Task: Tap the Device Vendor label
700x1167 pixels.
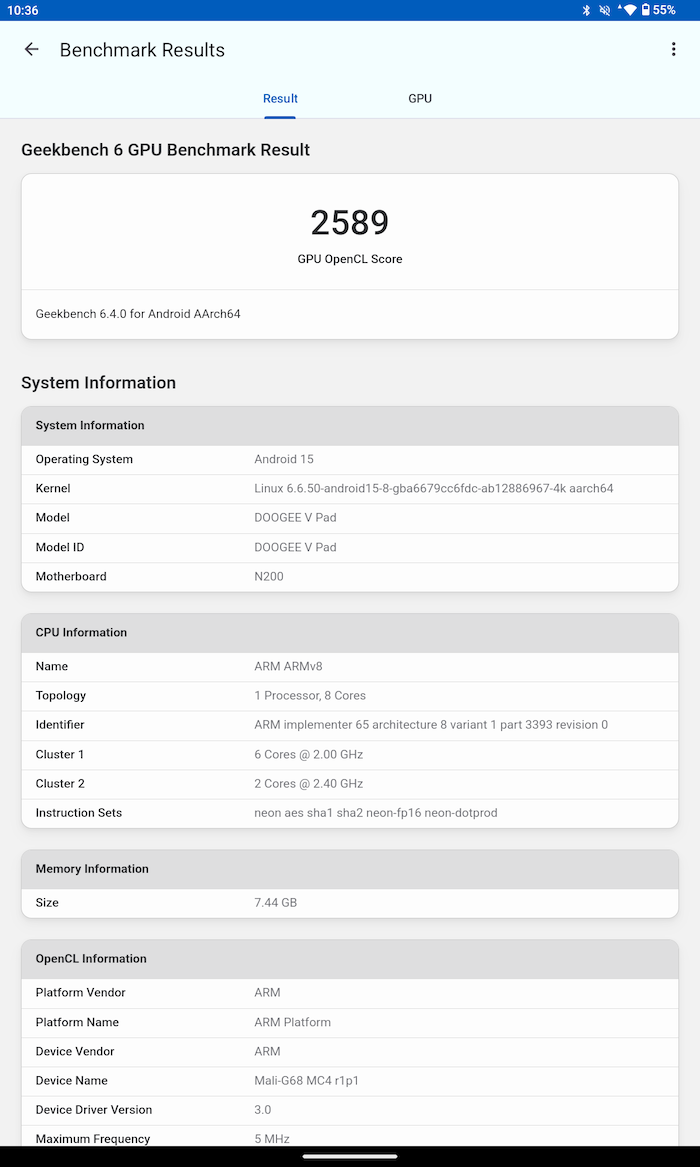Action: pos(75,1052)
